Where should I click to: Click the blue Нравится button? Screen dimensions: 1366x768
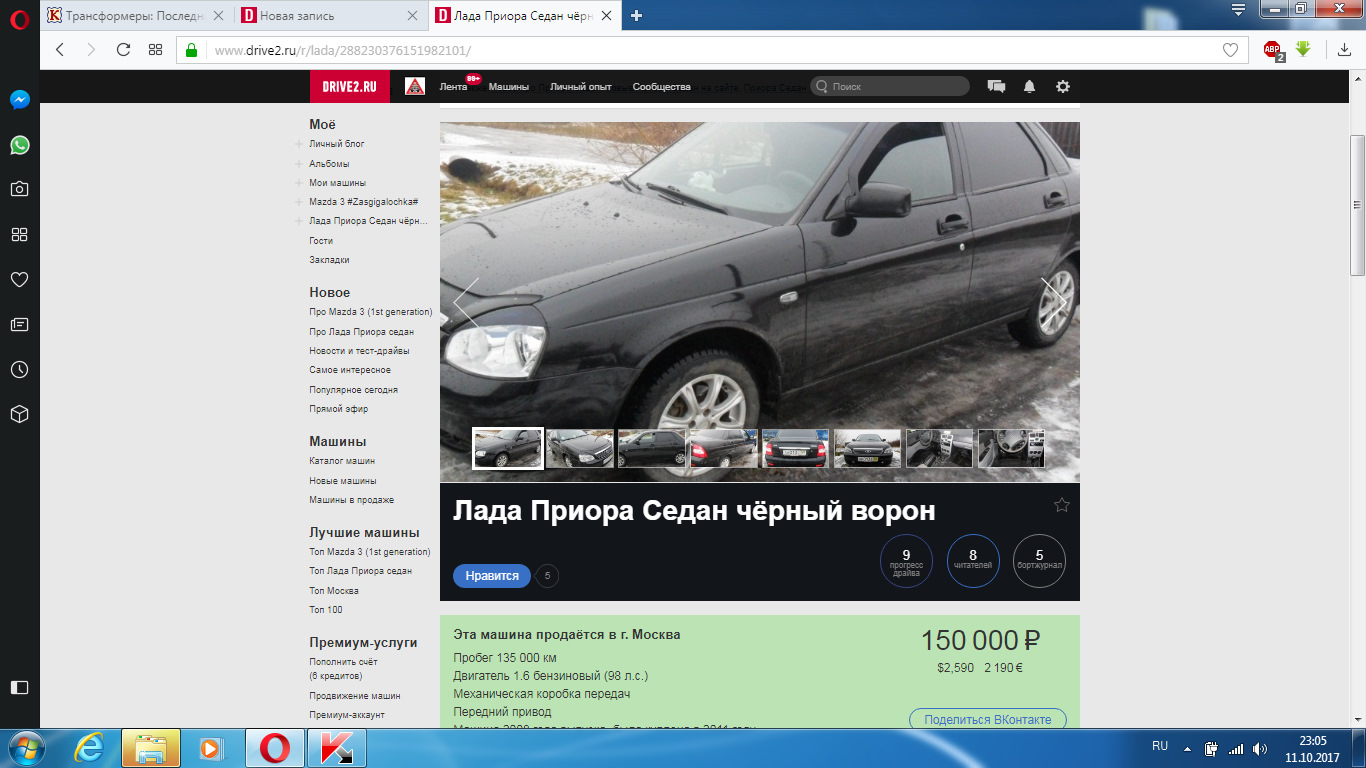tap(492, 576)
